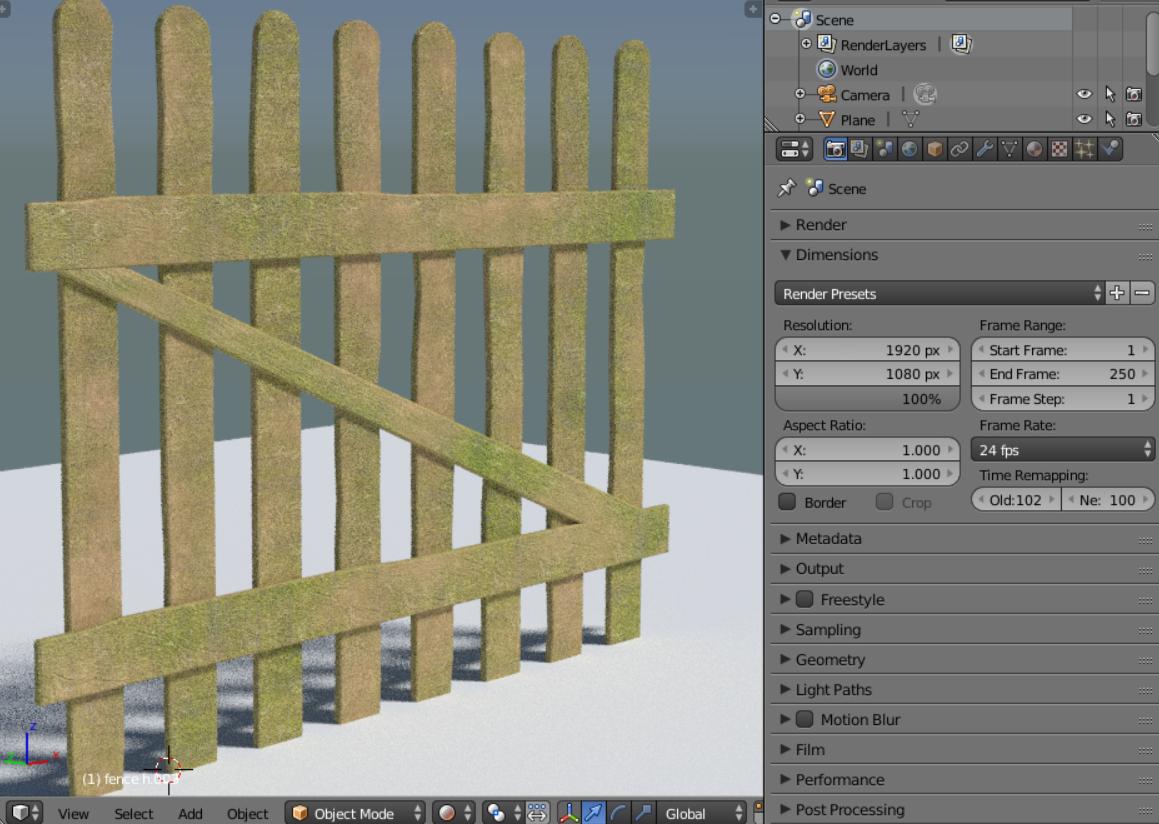Image resolution: width=1159 pixels, height=824 pixels.
Task: Toggle Camera renderability camera icon
Action: coord(1134,95)
